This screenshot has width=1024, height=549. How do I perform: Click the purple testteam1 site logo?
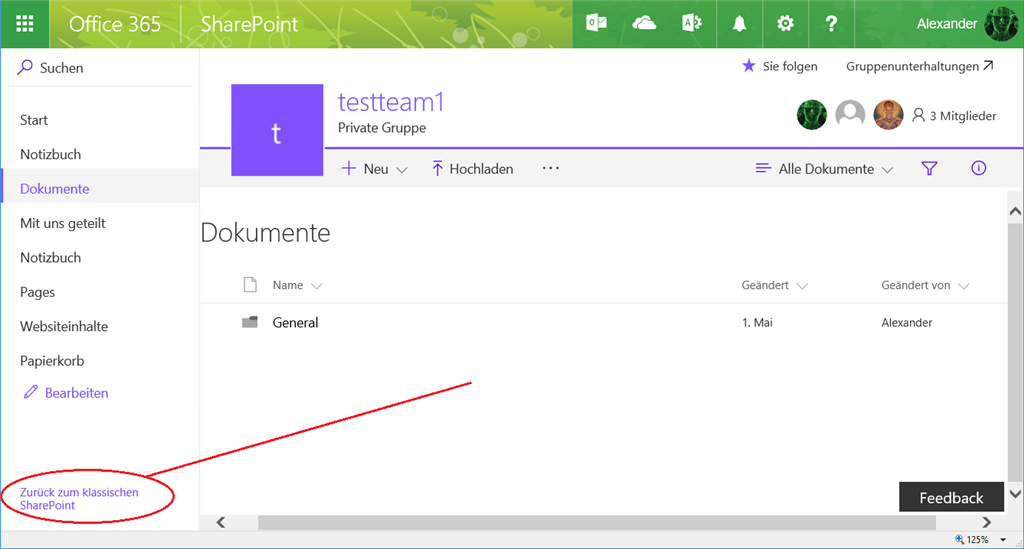click(x=277, y=130)
